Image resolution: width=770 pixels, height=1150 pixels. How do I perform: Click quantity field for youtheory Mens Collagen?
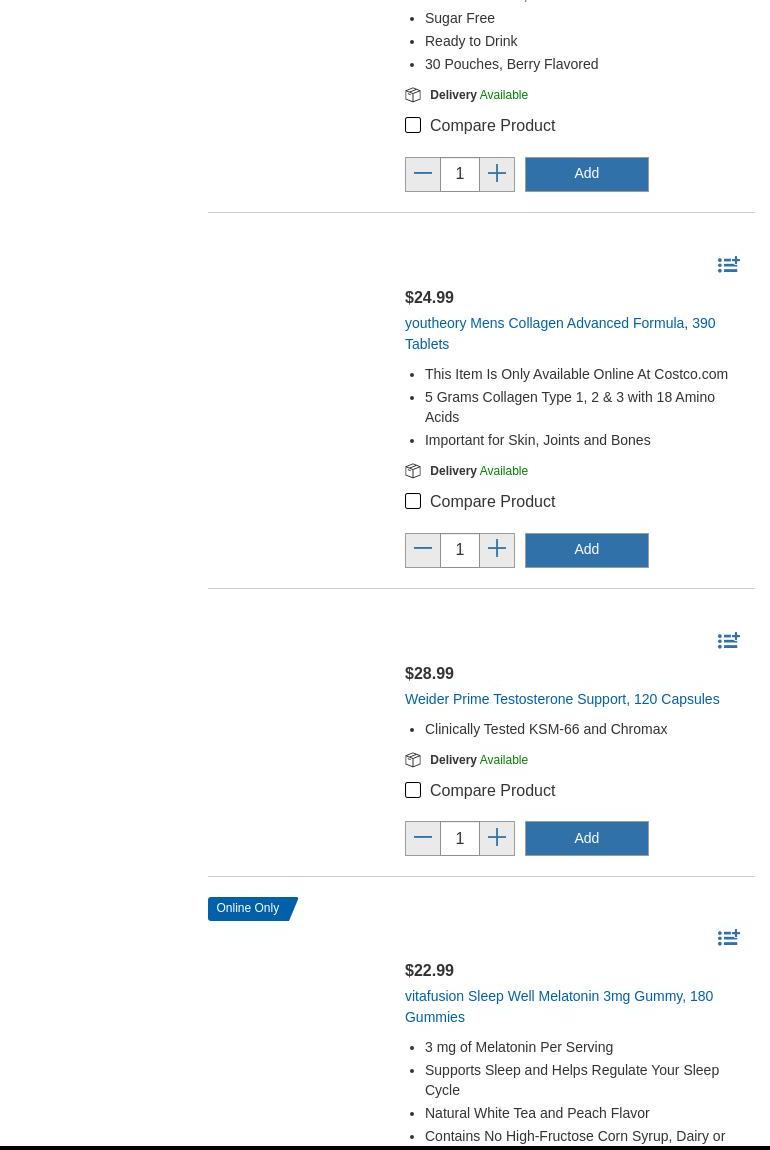460,550
